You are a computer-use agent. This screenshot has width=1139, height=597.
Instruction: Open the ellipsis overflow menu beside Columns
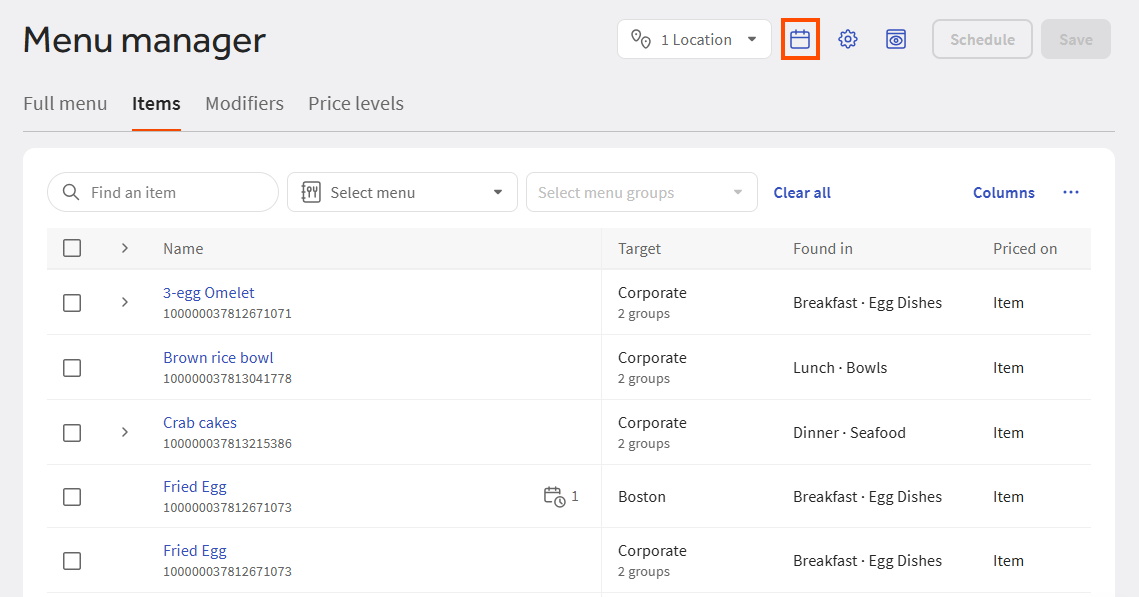pos(1071,192)
